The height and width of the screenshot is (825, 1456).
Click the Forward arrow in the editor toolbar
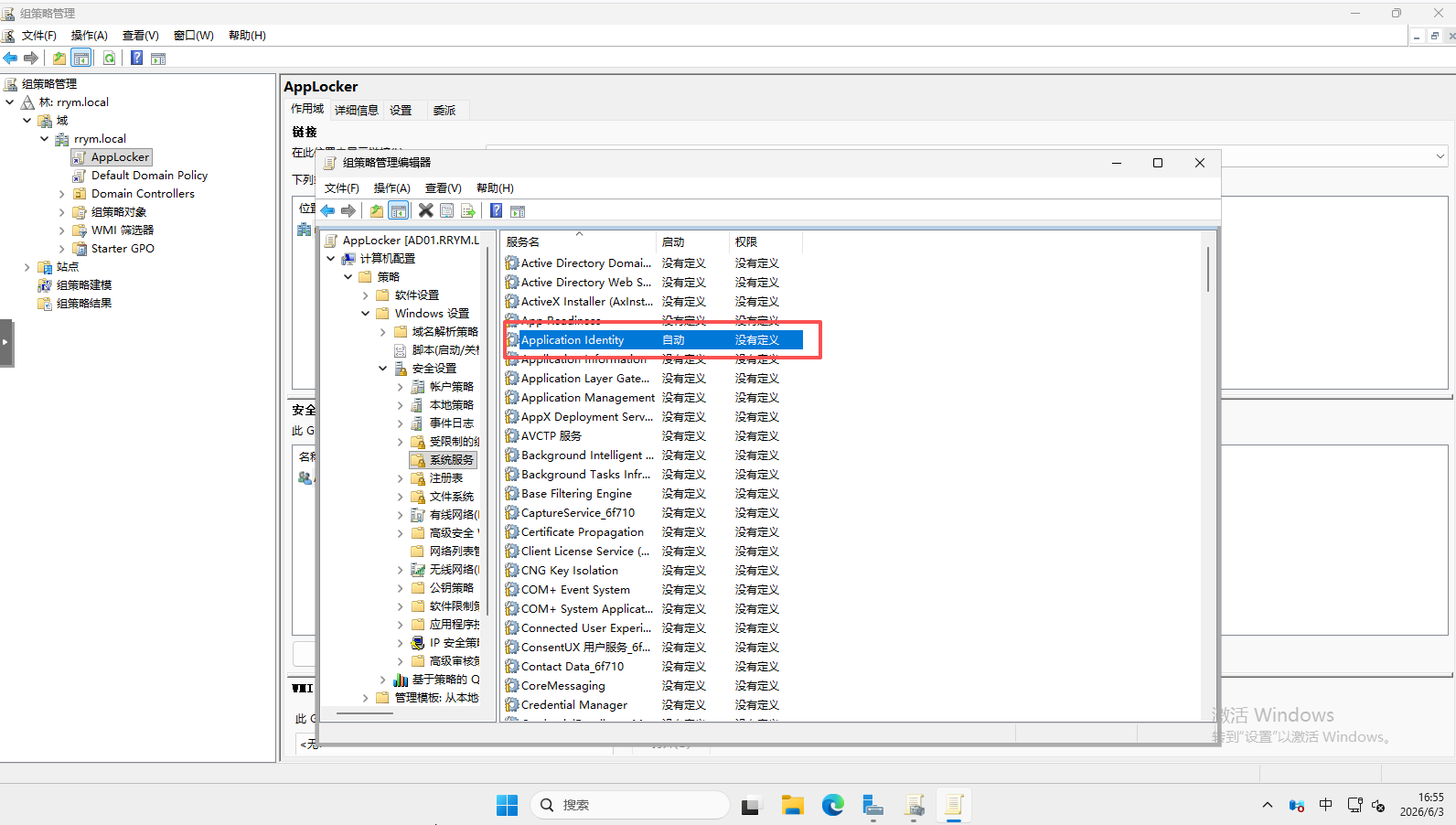pos(348,211)
